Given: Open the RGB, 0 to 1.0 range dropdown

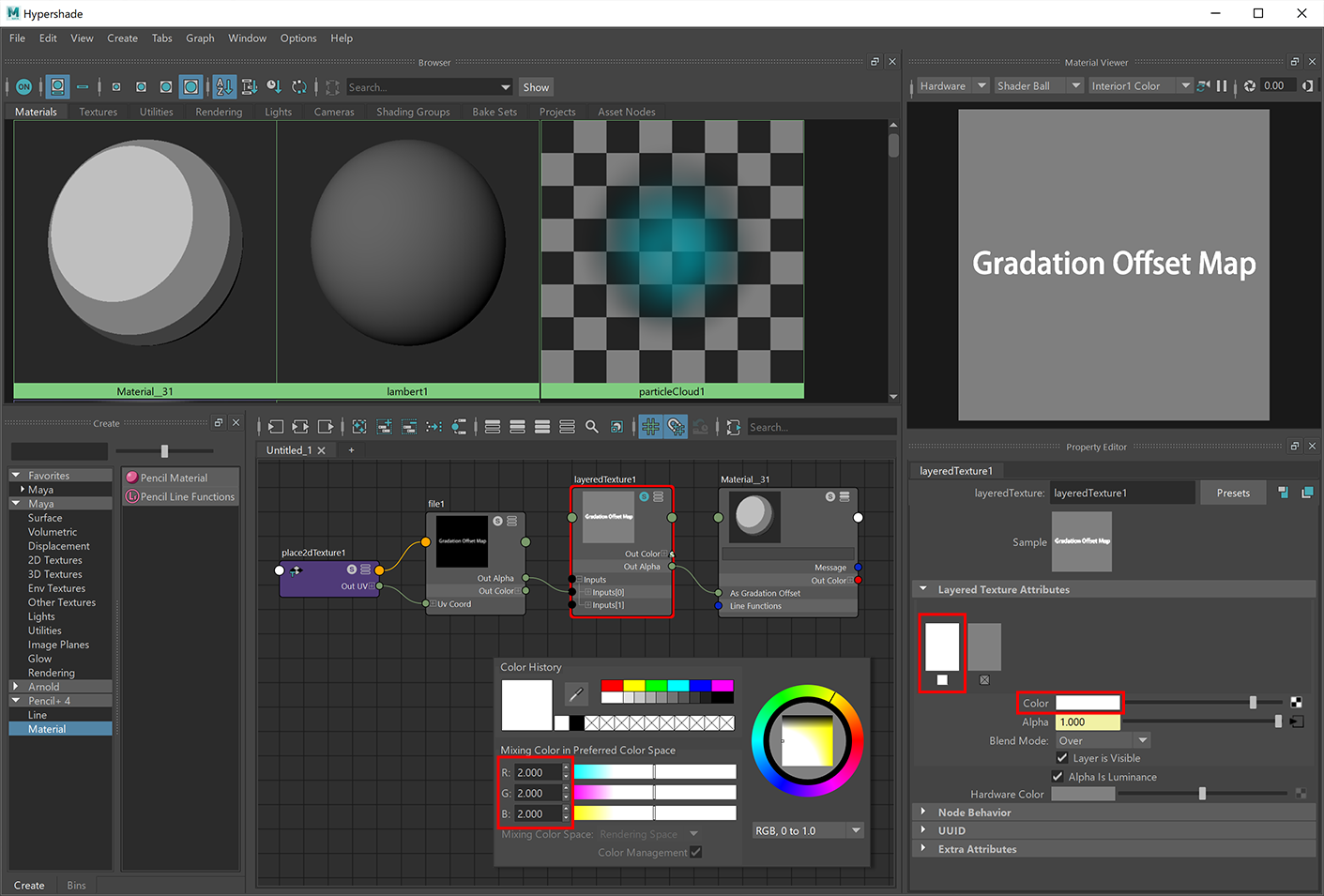Looking at the screenshot, I should (x=808, y=830).
